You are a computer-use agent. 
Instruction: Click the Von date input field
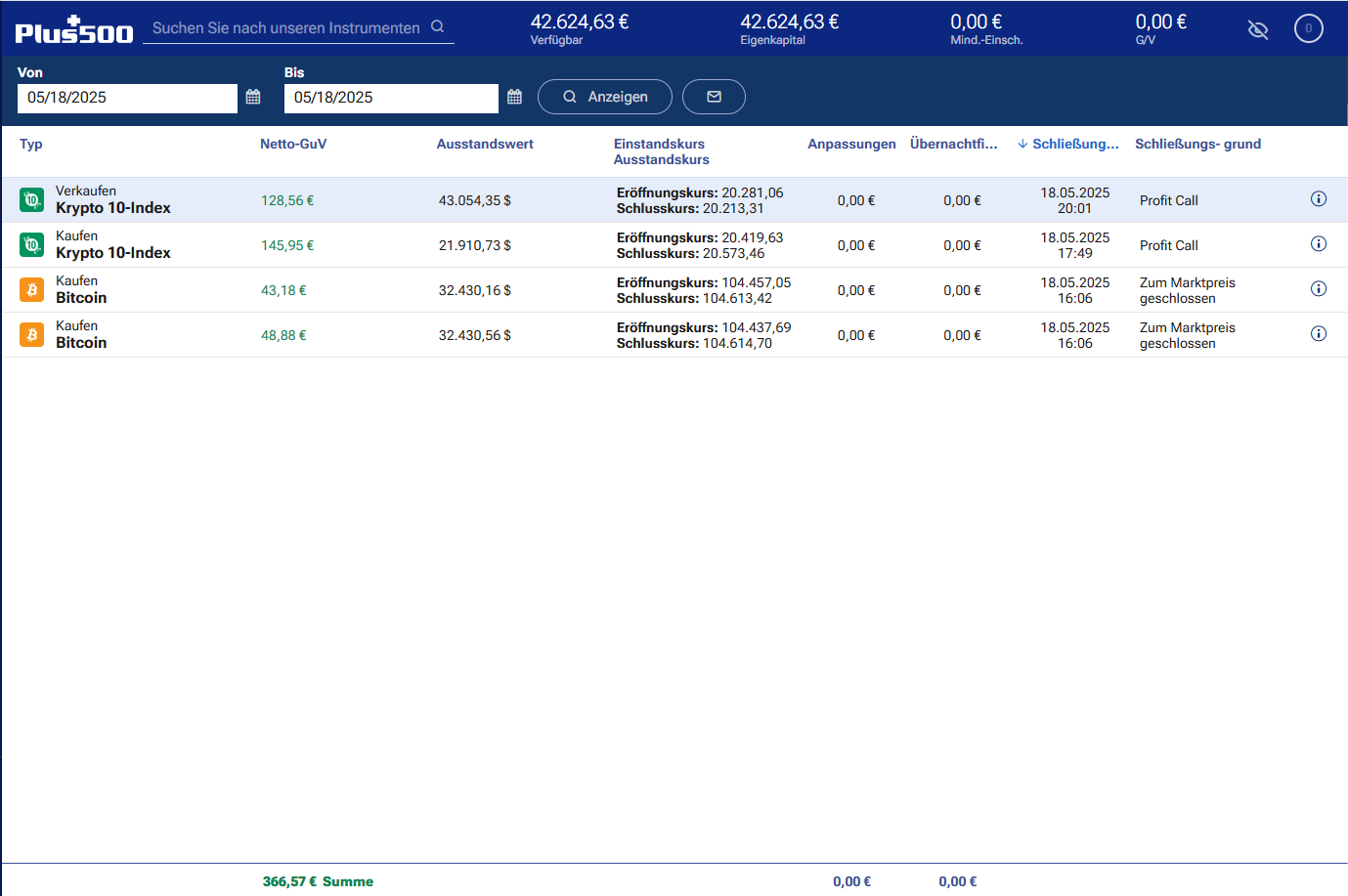click(x=127, y=98)
